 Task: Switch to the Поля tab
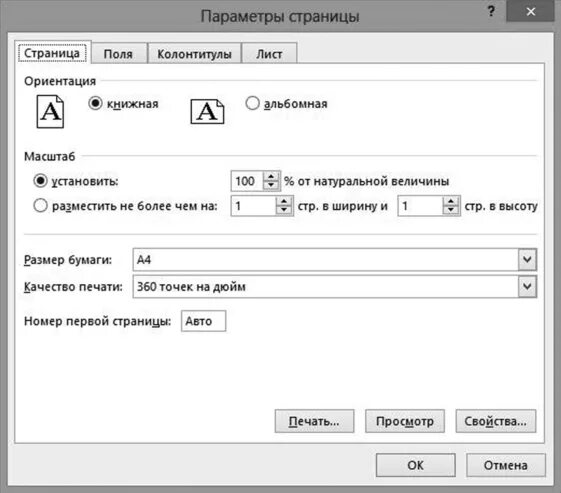(118, 54)
